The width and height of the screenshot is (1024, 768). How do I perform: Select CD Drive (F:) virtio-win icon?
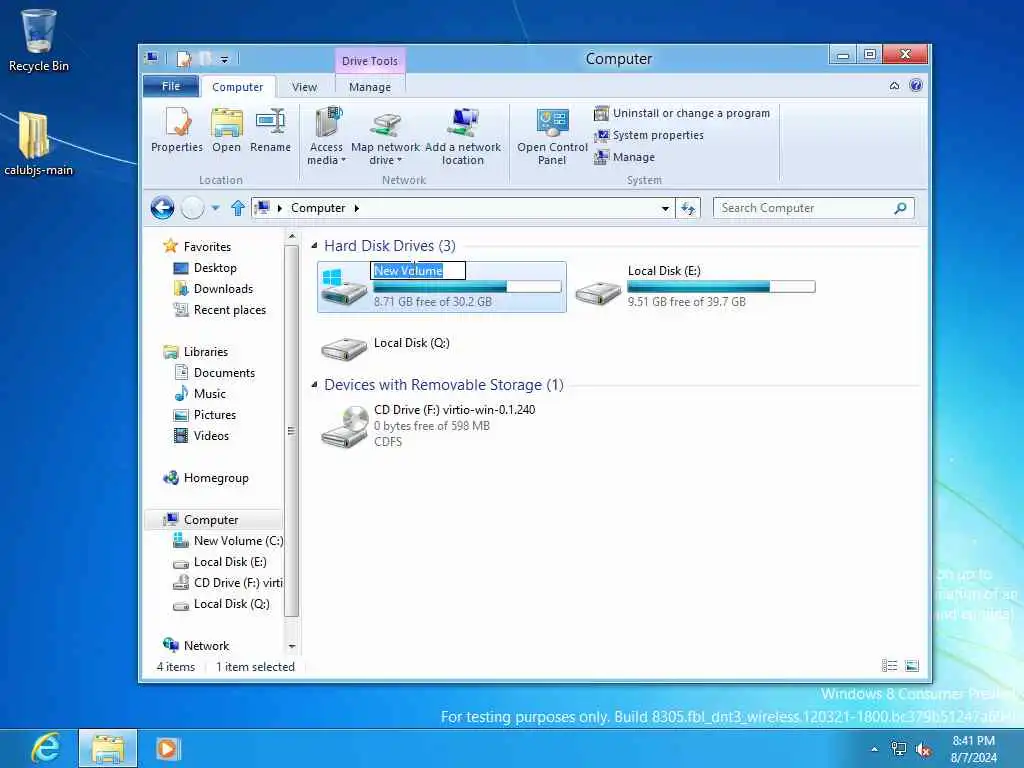click(x=344, y=426)
